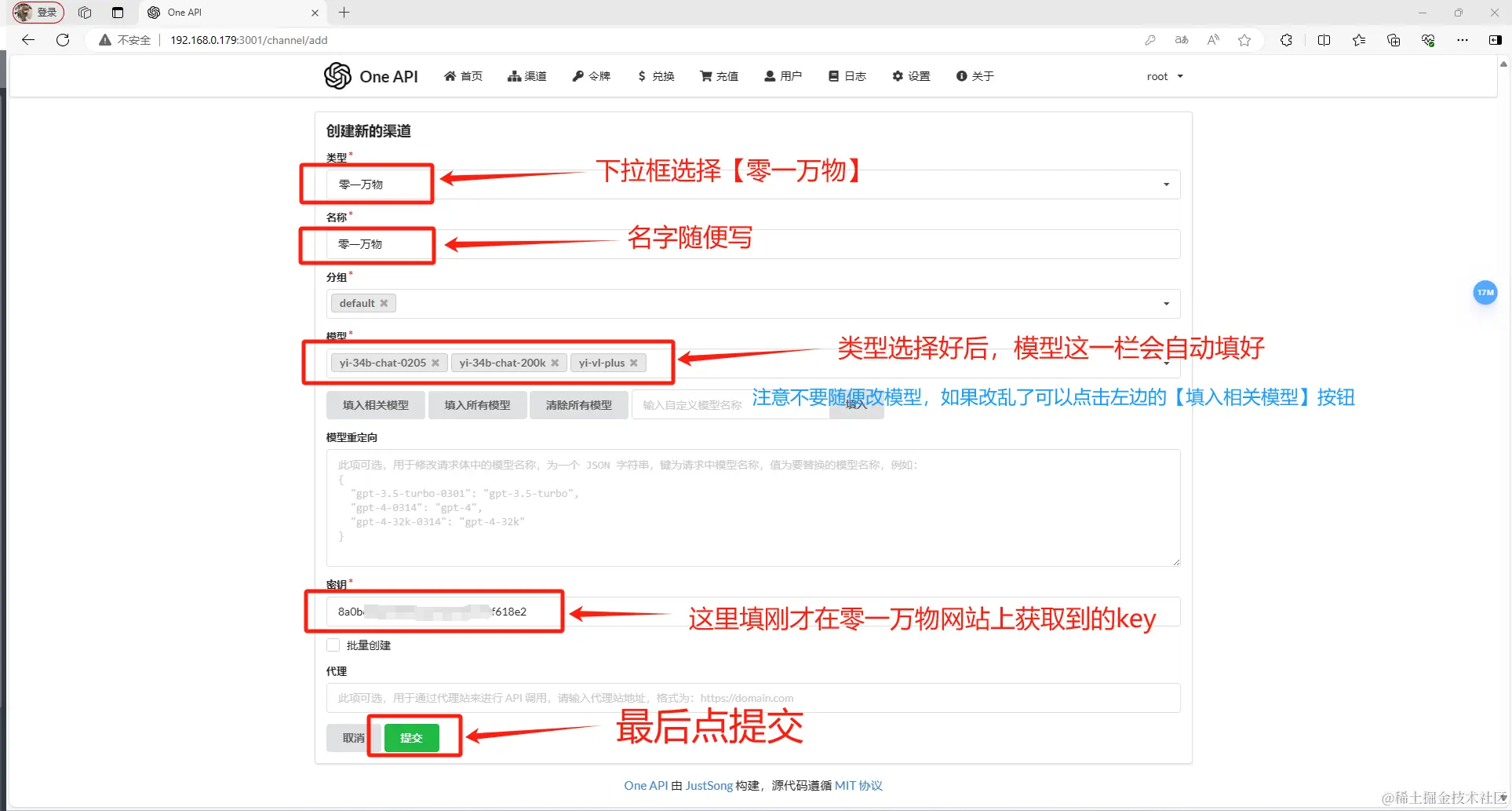Expand the root user dropdown
The image size is (1512, 811).
coord(1164,76)
